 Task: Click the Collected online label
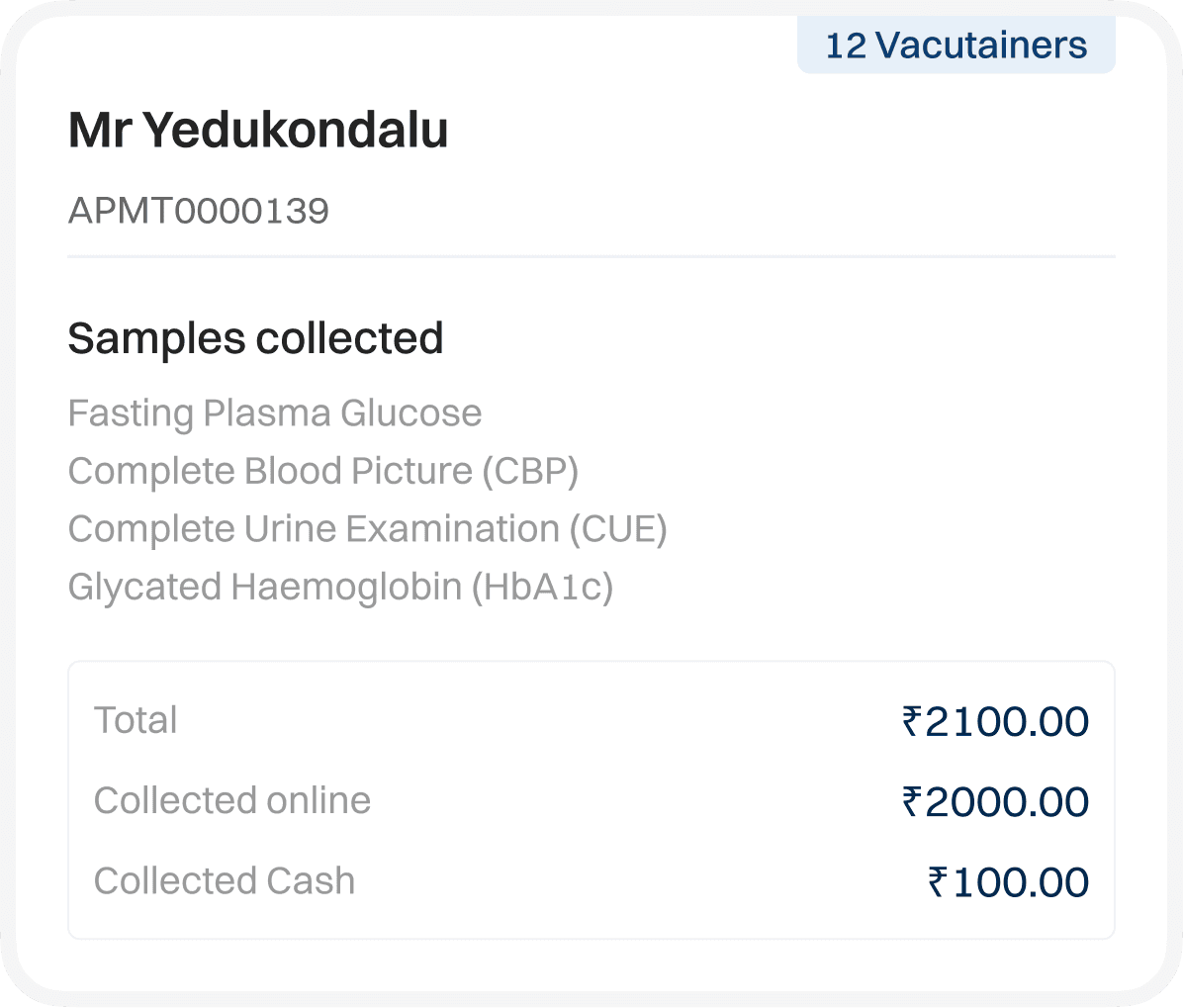click(232, 800)
